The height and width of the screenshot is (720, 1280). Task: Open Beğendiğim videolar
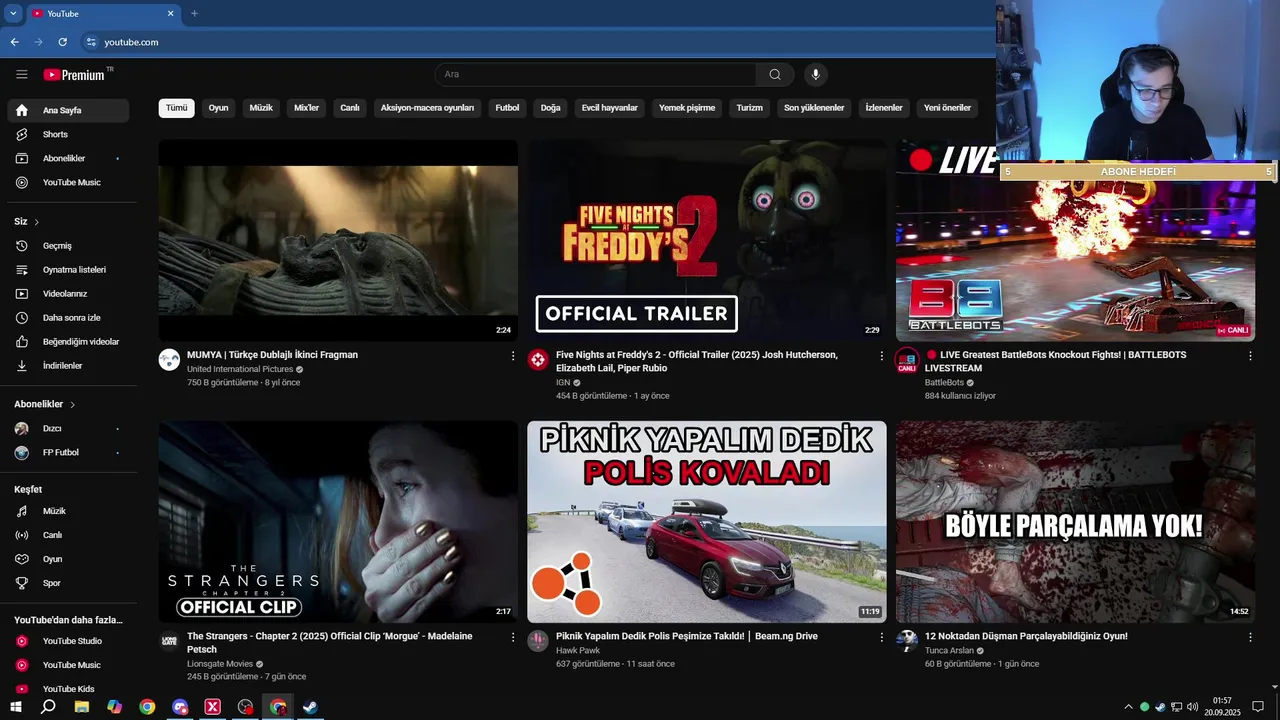[x=68, y=341]
